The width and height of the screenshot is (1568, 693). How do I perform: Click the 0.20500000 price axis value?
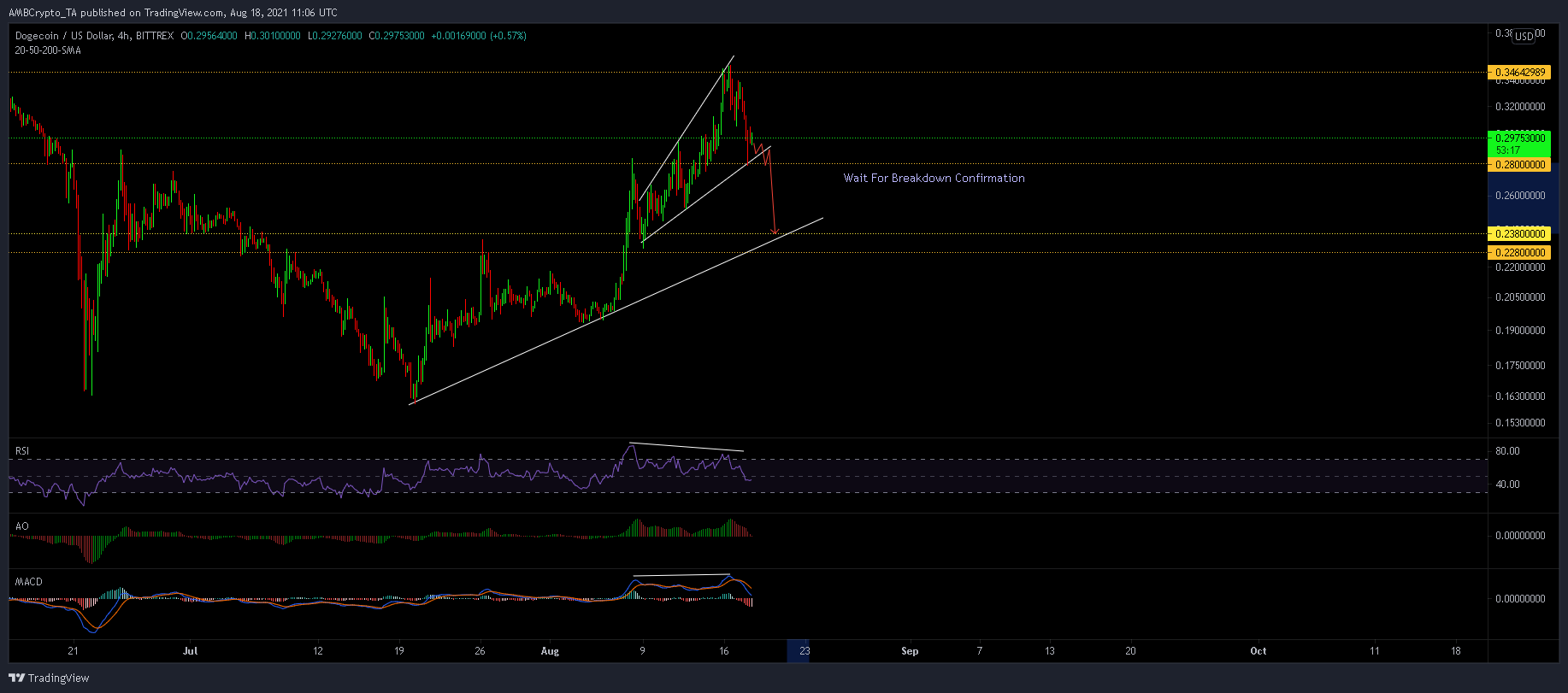click(1520, 297)
